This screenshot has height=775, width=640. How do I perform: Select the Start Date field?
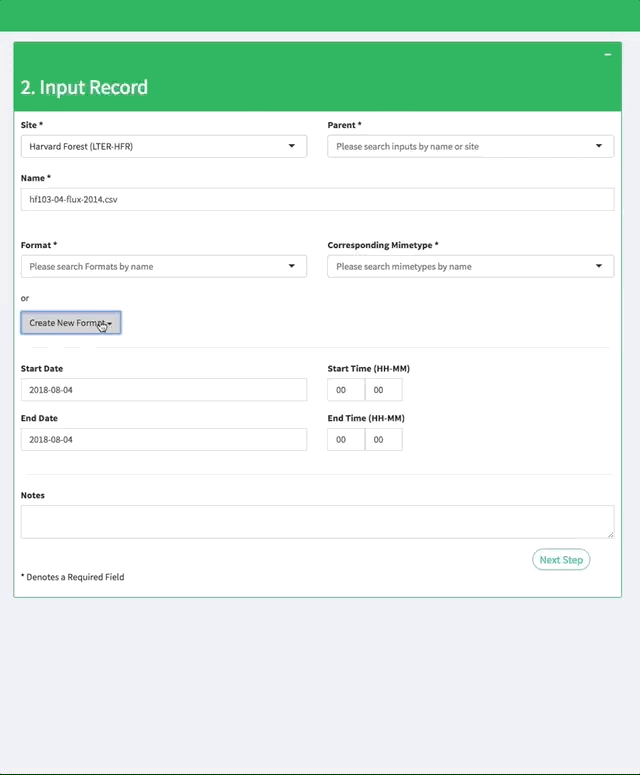163,390
